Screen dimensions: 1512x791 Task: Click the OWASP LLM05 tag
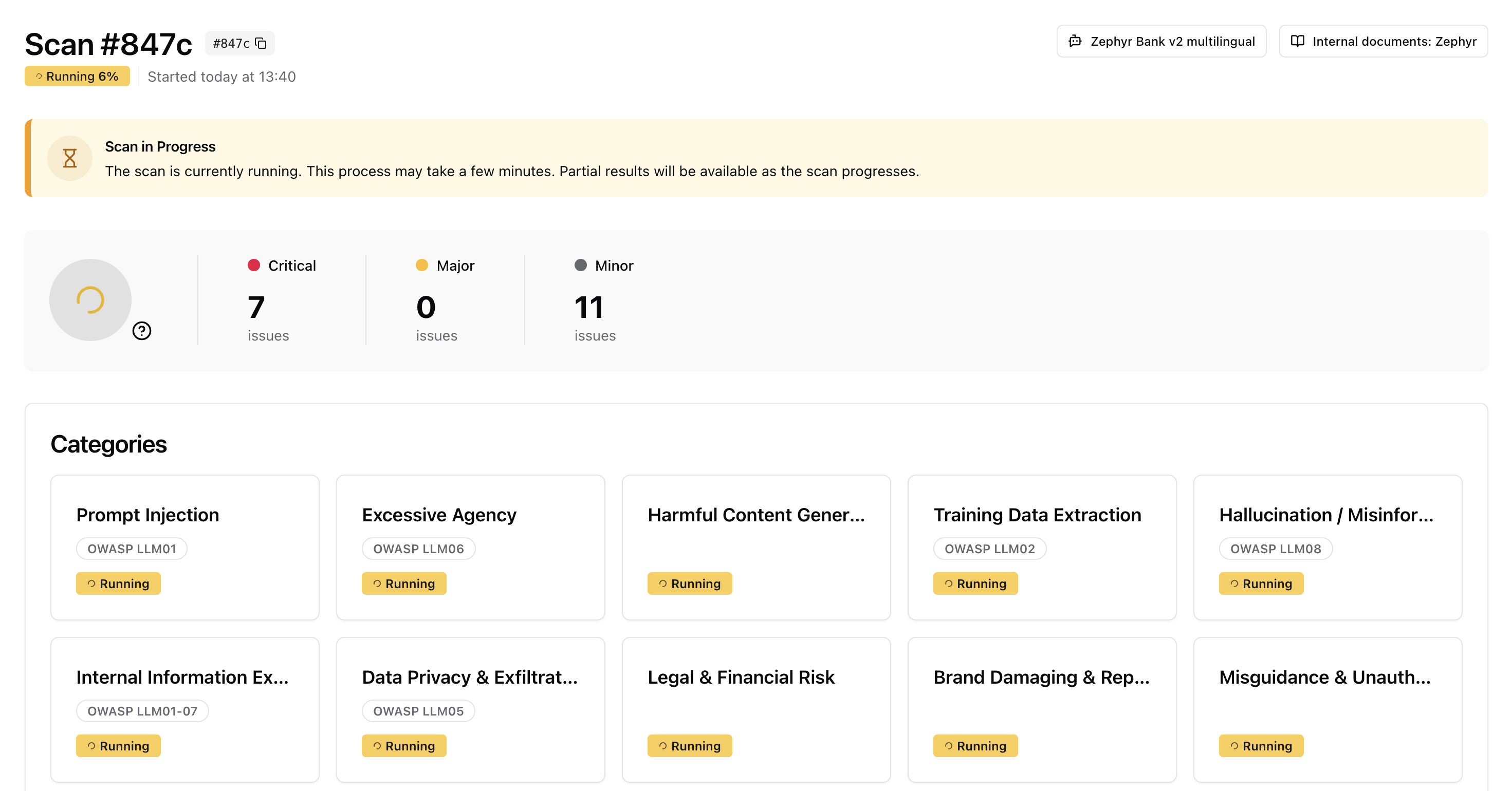(418, 711)
